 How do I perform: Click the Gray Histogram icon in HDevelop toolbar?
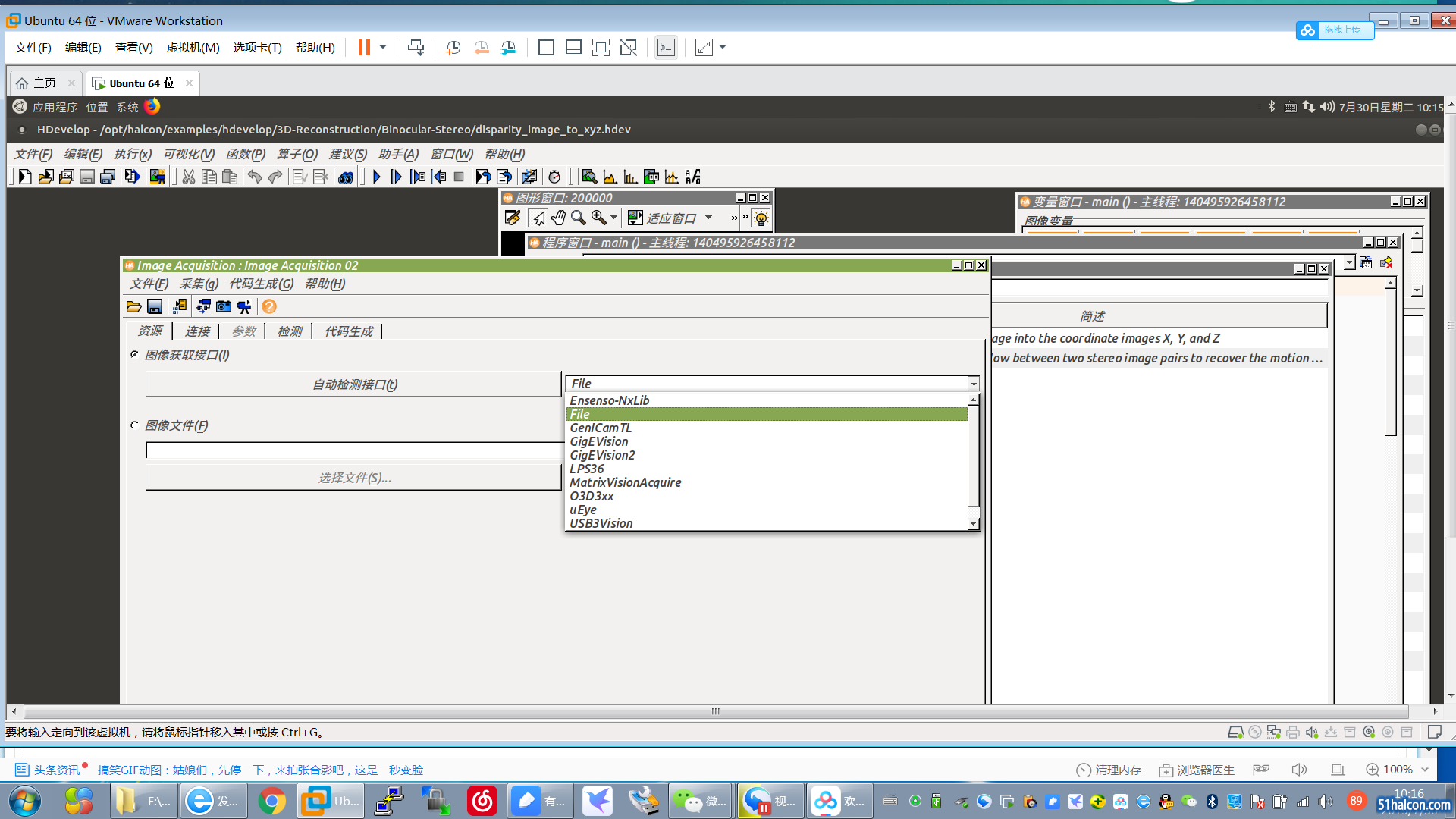tap(610, 177)
